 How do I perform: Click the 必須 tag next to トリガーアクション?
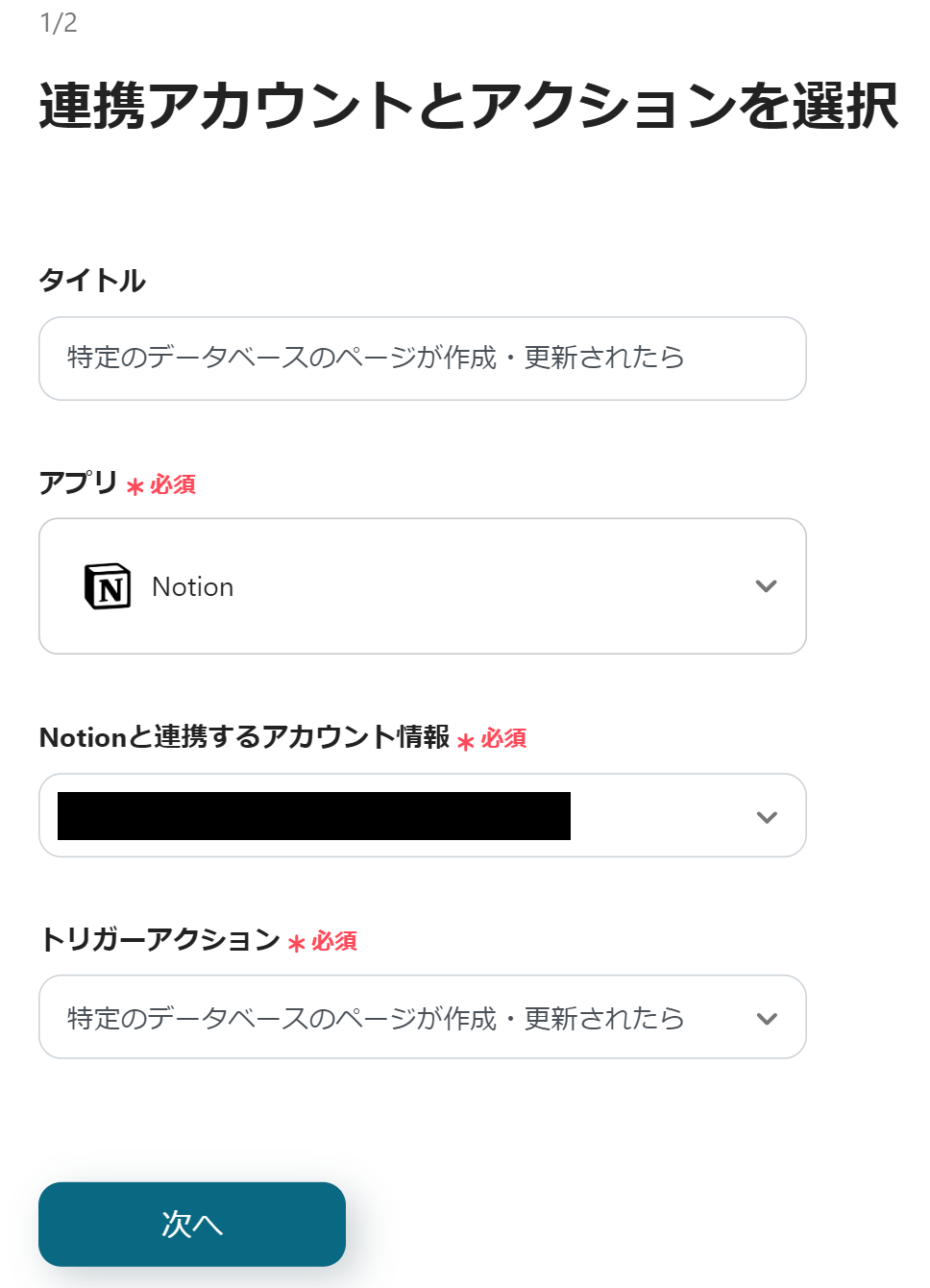coord(334,941)
